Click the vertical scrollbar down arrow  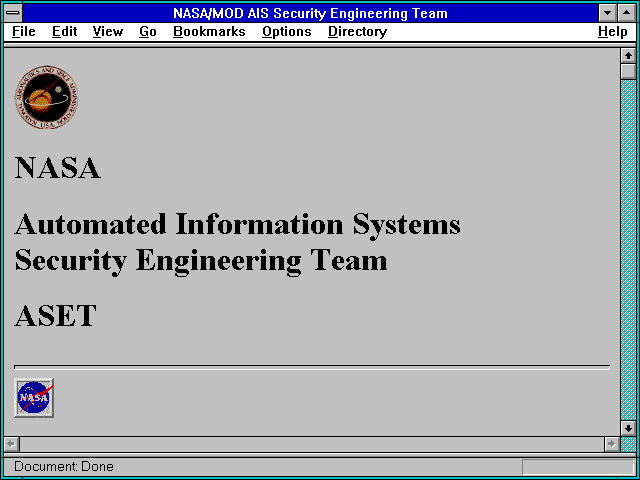tap(628, 428)
